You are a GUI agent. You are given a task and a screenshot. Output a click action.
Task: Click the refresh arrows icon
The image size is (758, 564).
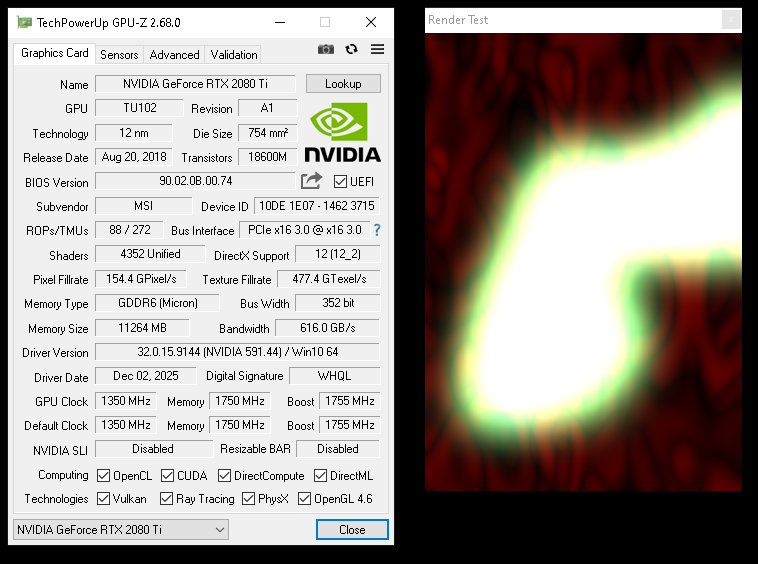pyautogui.click(x=351, y=49)
